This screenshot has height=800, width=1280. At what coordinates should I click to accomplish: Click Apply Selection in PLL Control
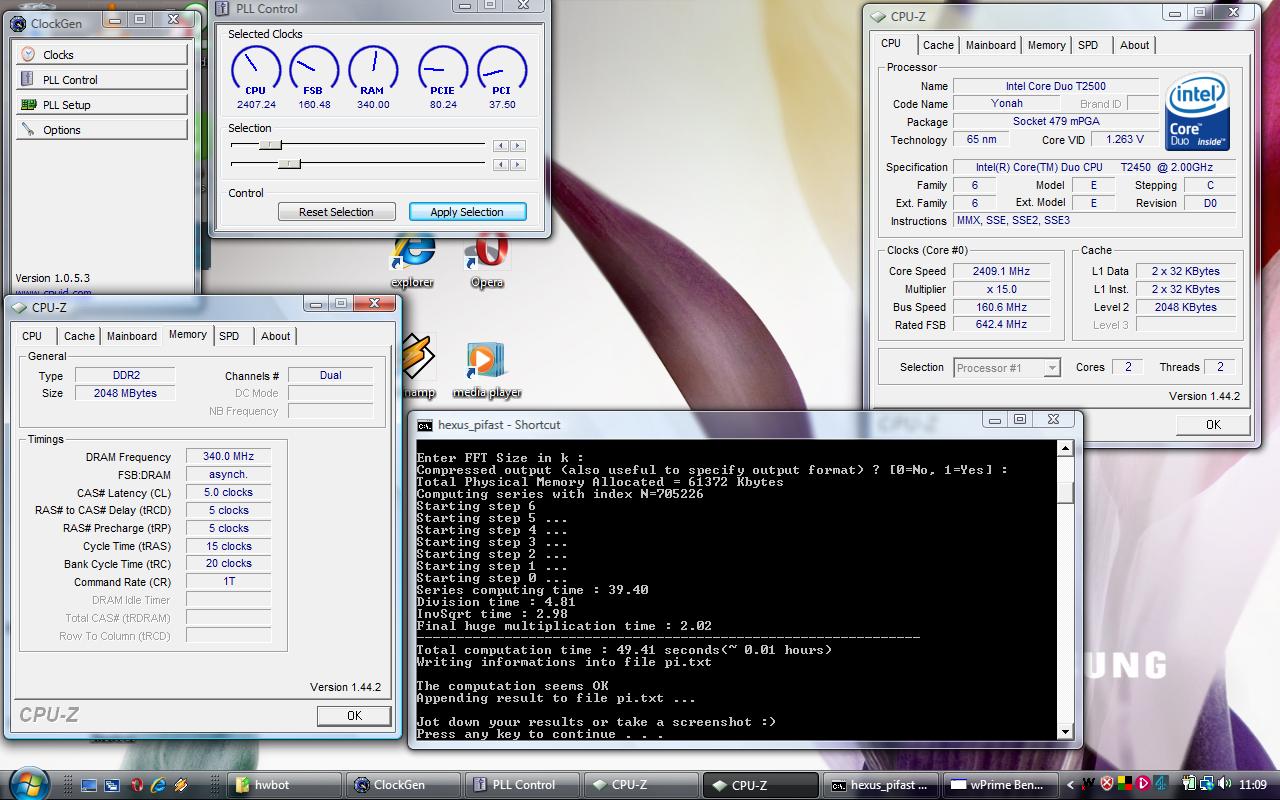[x=467, y=212]
